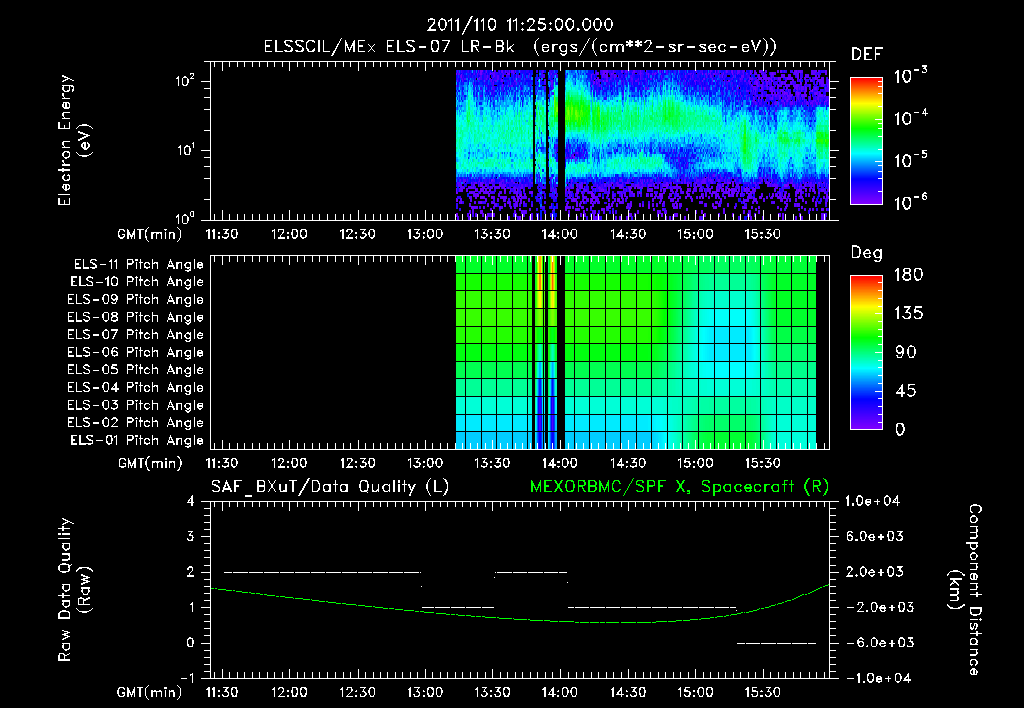Screen dimensions: 1024x708
Task: Select the ELS-06 Pitch Angle row label
Action: click(x=136, y=353)
